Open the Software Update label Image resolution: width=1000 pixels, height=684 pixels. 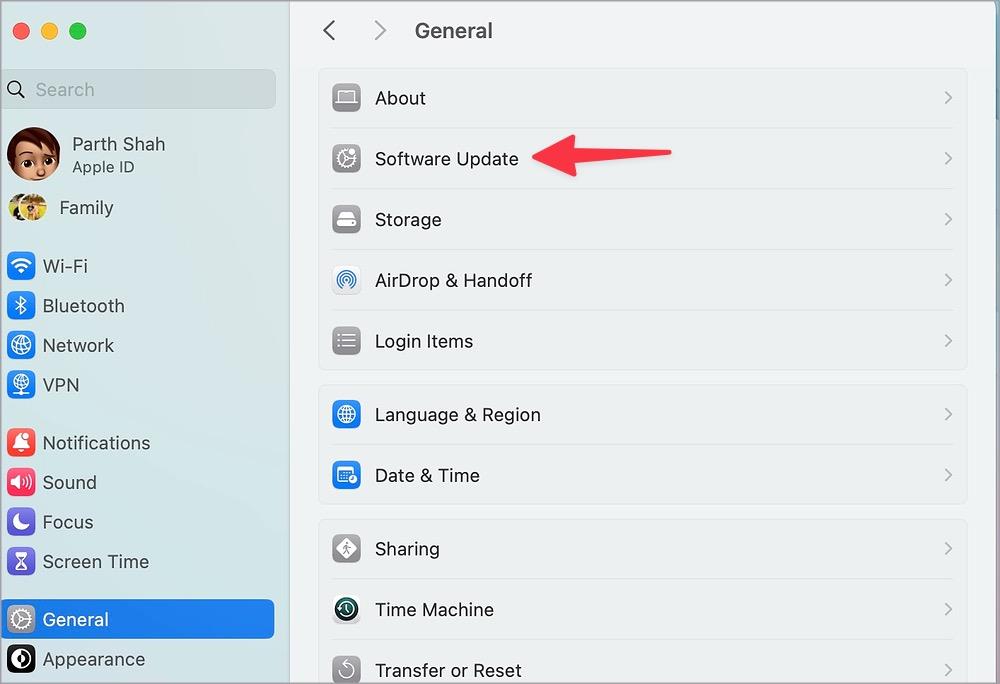click(x=446, y=159)
